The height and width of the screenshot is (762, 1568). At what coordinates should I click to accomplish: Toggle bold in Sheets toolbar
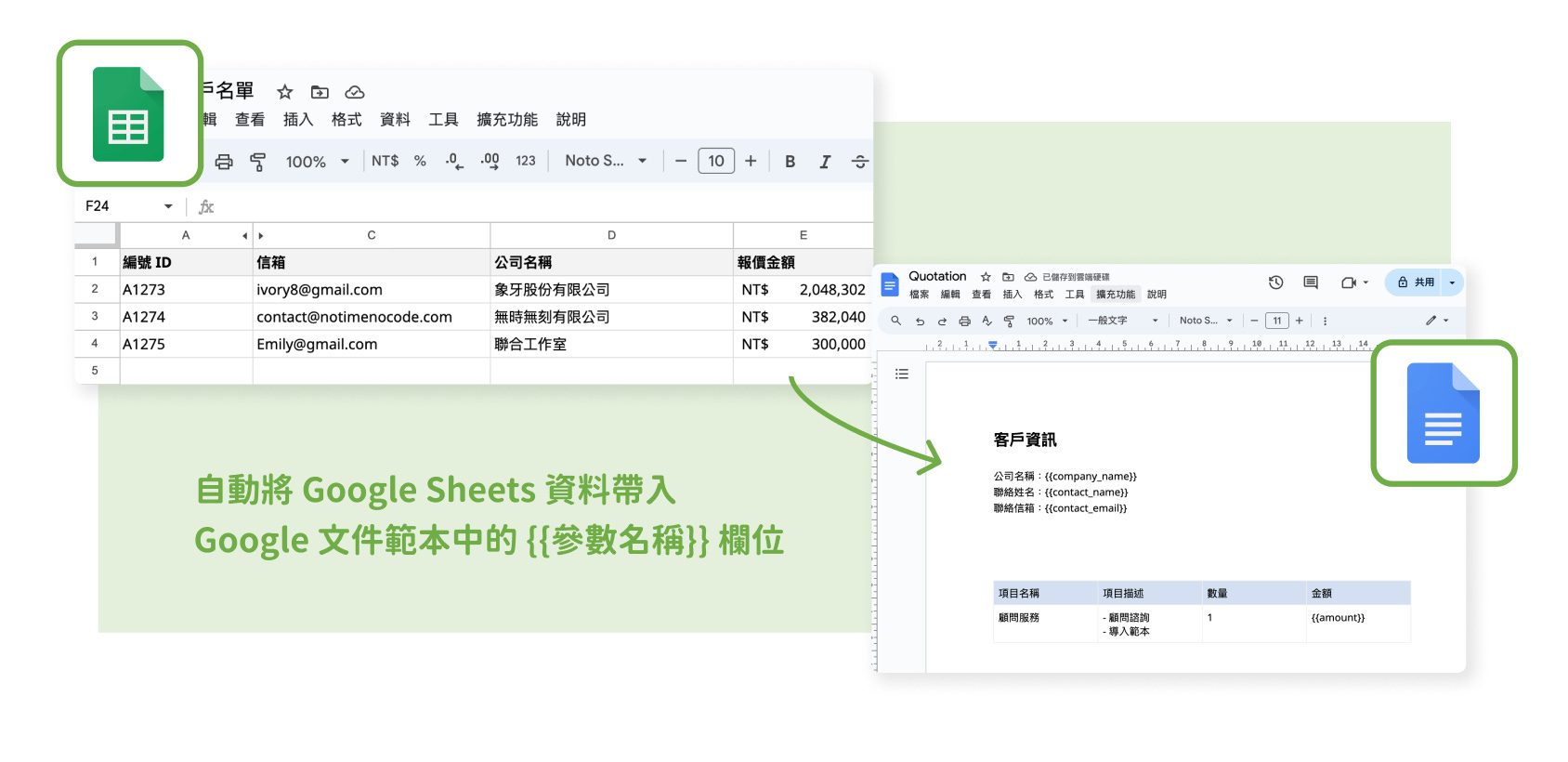[x=790, y=162]
